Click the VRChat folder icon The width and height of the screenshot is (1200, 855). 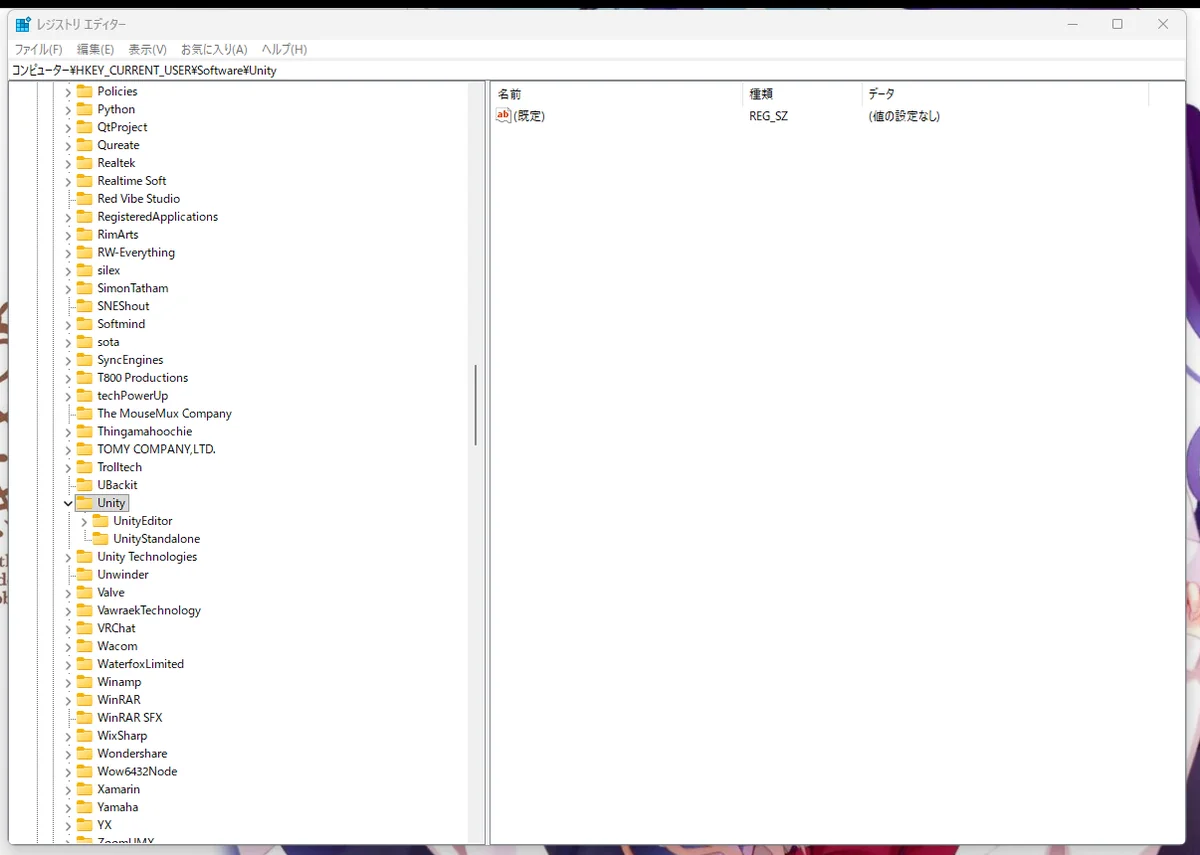84,628
